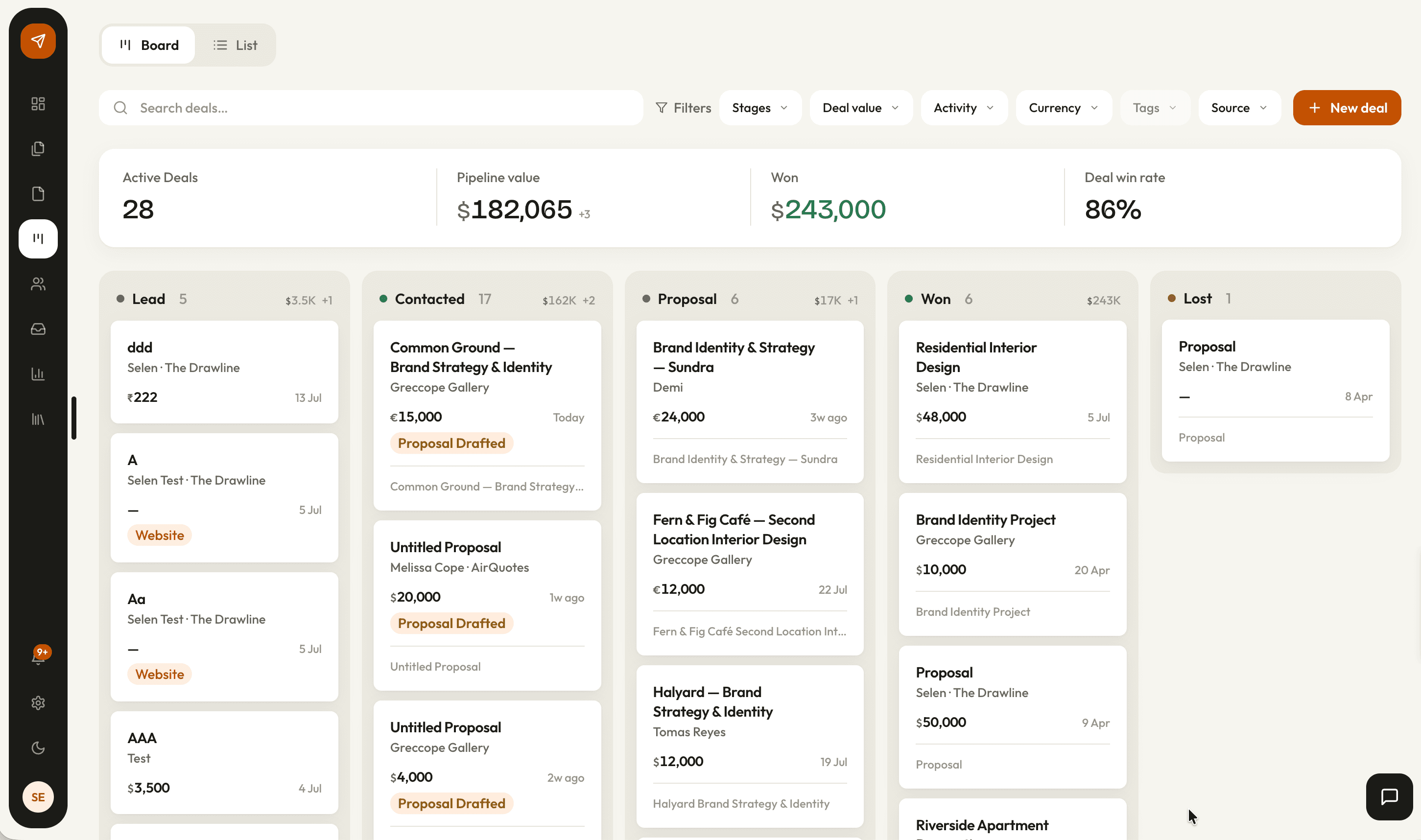Open the inbox tray icon in sidebar
This screenshot has height=840, width=1421.
pyautogui.click(x=38, y=329)
